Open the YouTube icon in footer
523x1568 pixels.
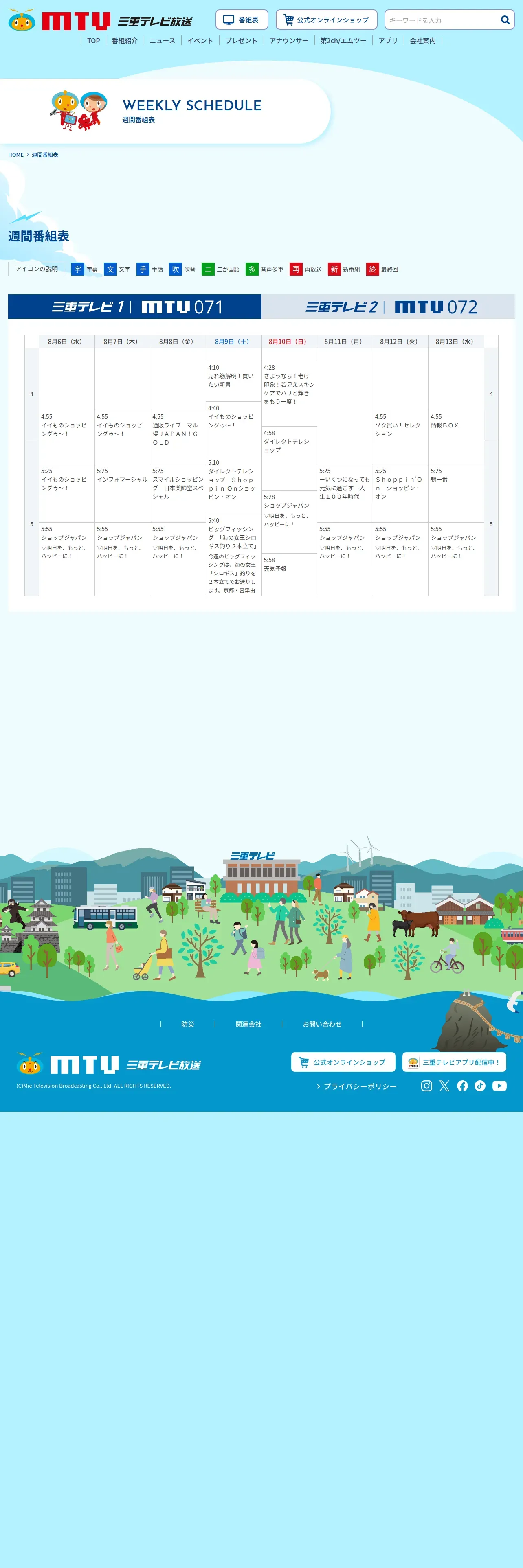tap(499, 1086)
